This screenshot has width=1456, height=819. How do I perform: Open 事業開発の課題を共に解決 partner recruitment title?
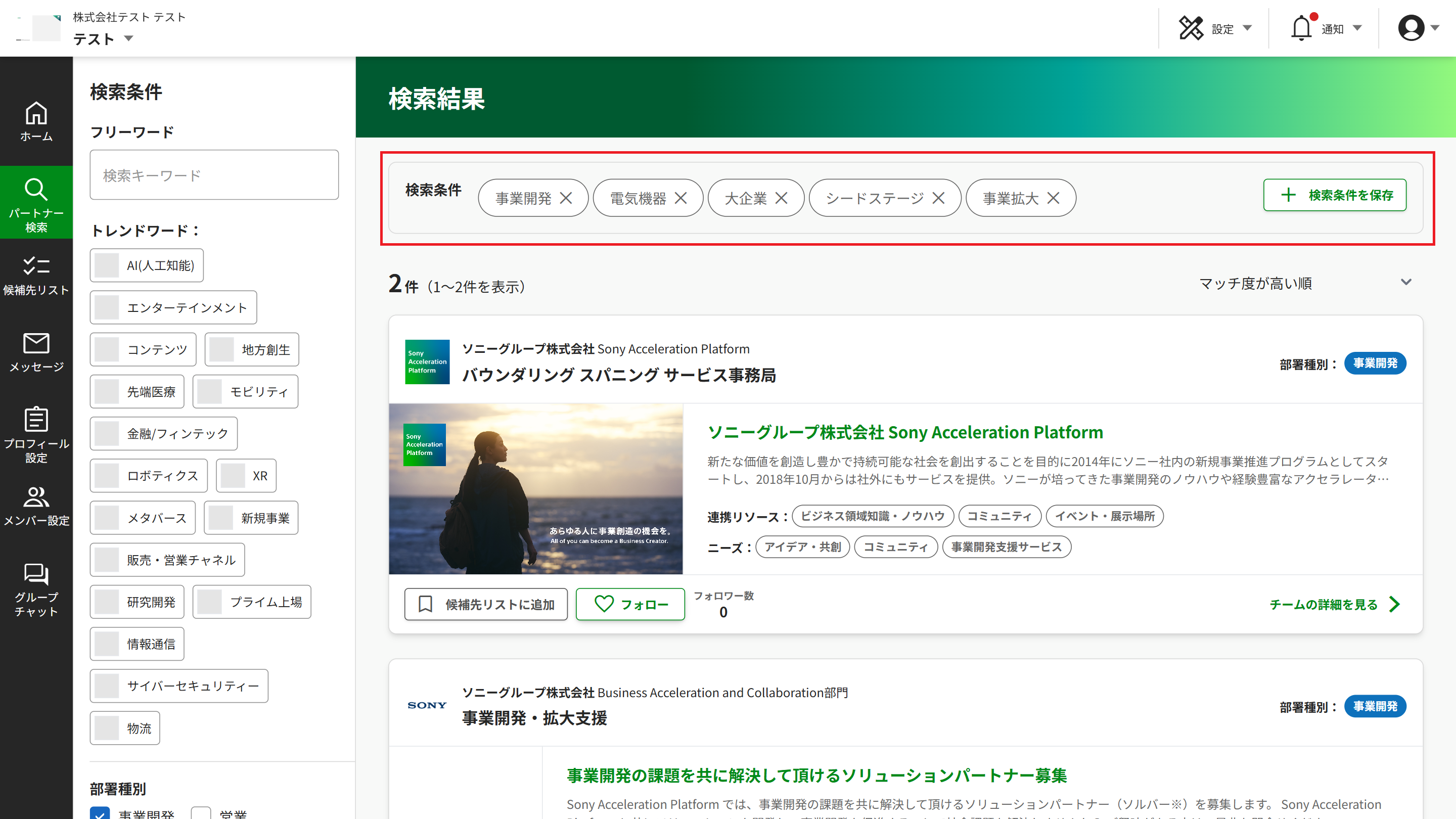pos(817,776)
